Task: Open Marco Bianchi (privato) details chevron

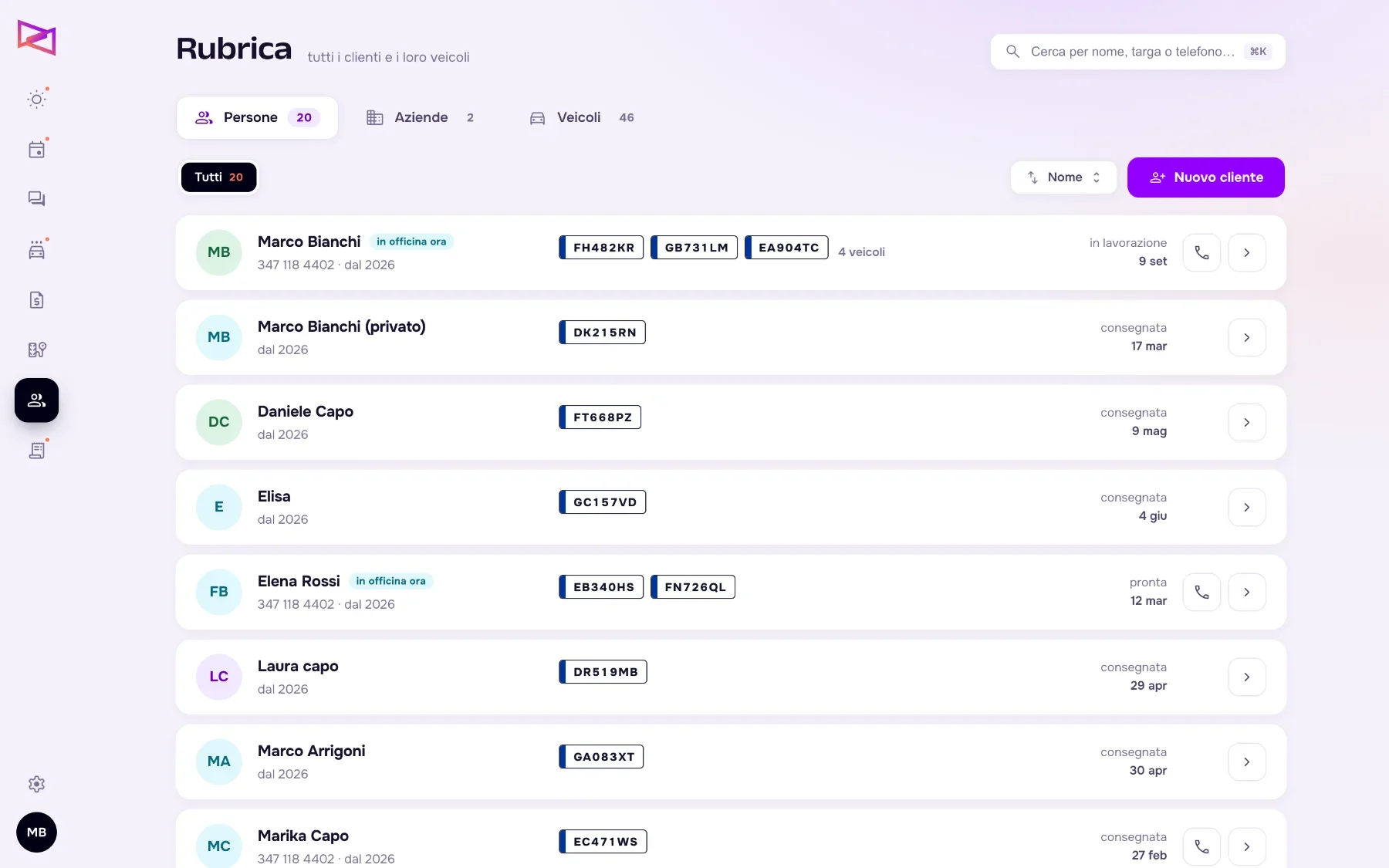Action: tap(1247, 337)
